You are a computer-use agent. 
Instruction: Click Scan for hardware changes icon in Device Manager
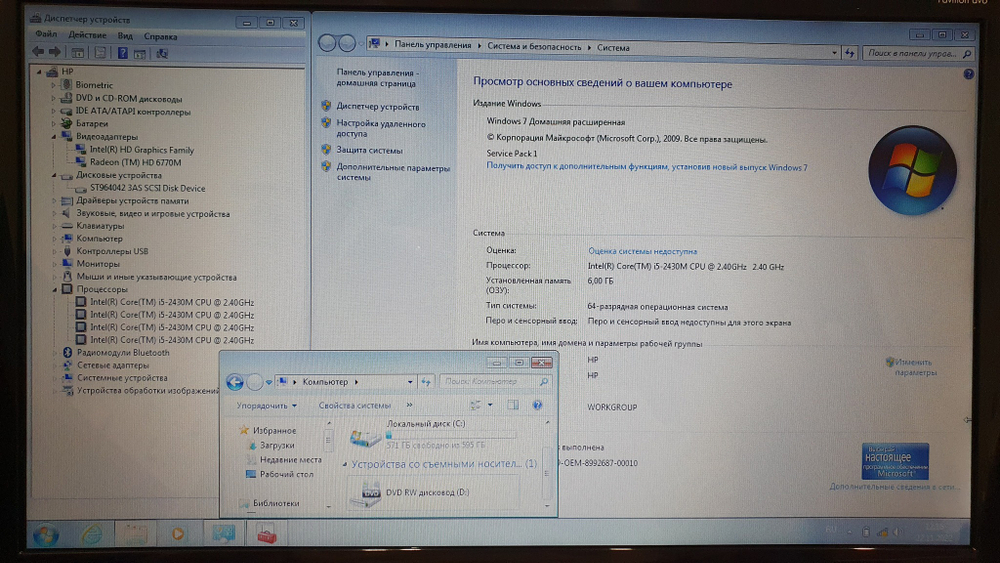(x=162, y=54)
